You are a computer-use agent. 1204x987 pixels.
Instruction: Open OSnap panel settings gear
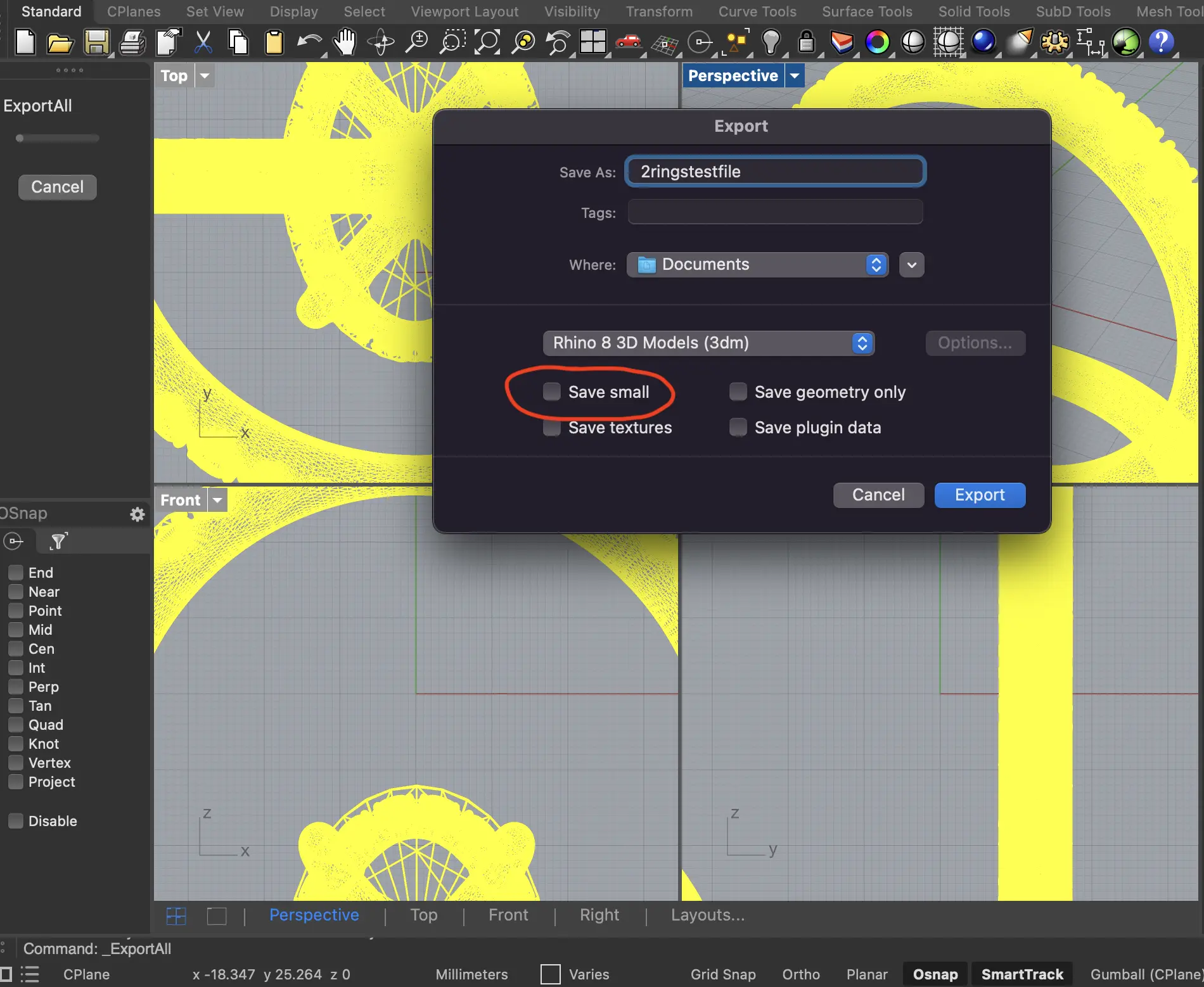(137, 514)
